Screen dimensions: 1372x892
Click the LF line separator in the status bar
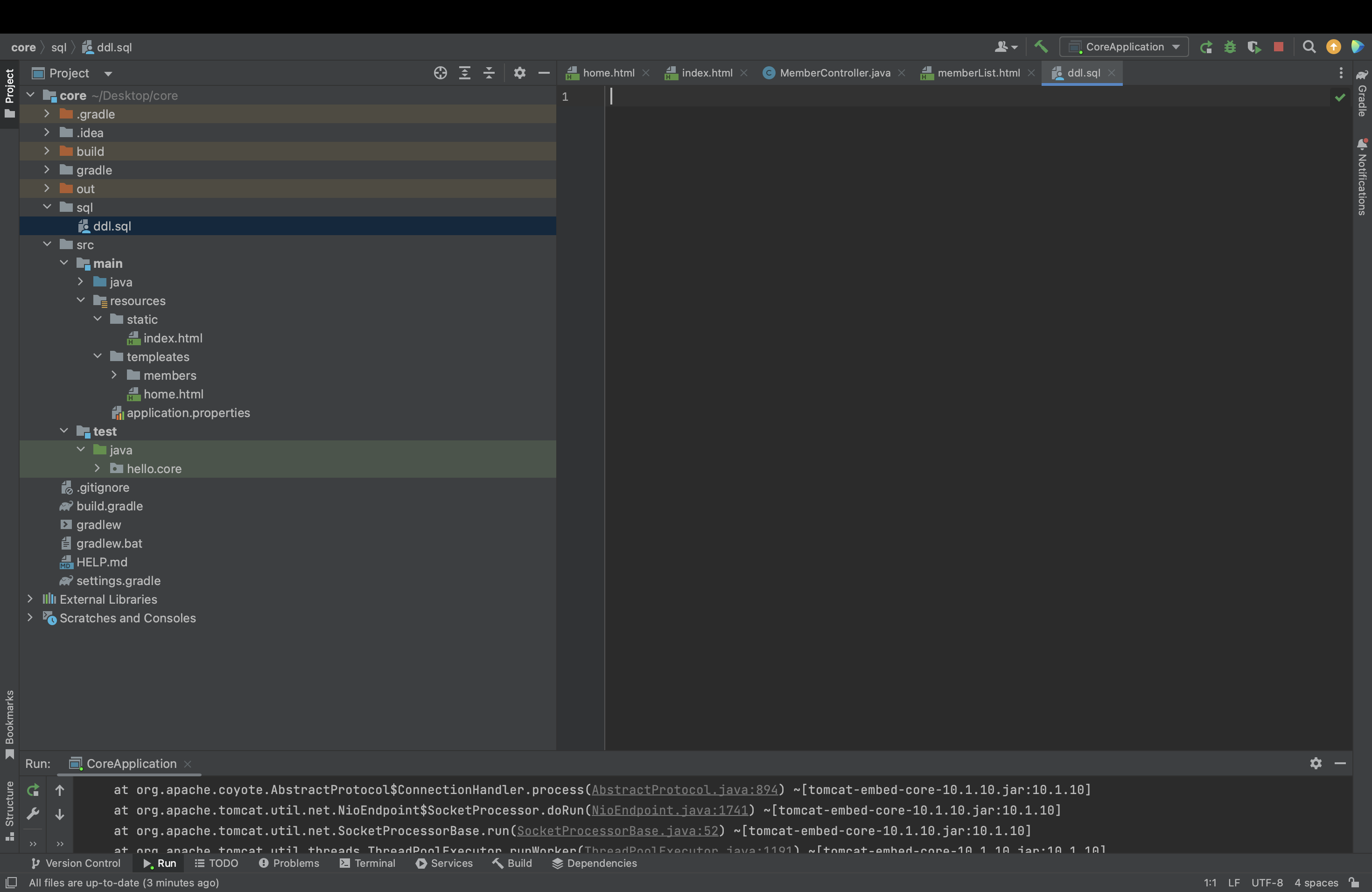click(x=1234, y=883)
